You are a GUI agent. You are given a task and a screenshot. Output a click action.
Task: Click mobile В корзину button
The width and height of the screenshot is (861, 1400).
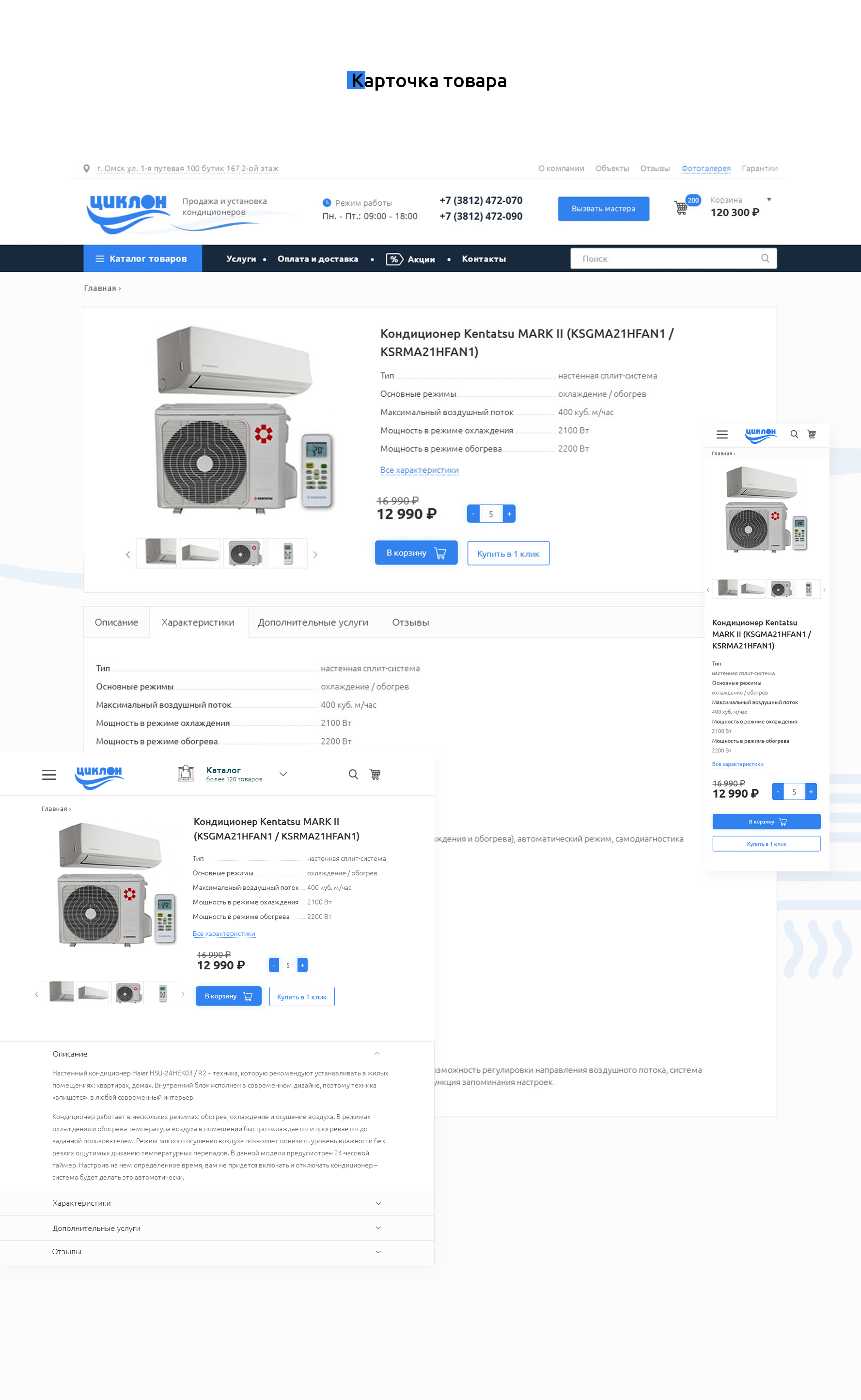pyautogui.click(x=767, y=822)
